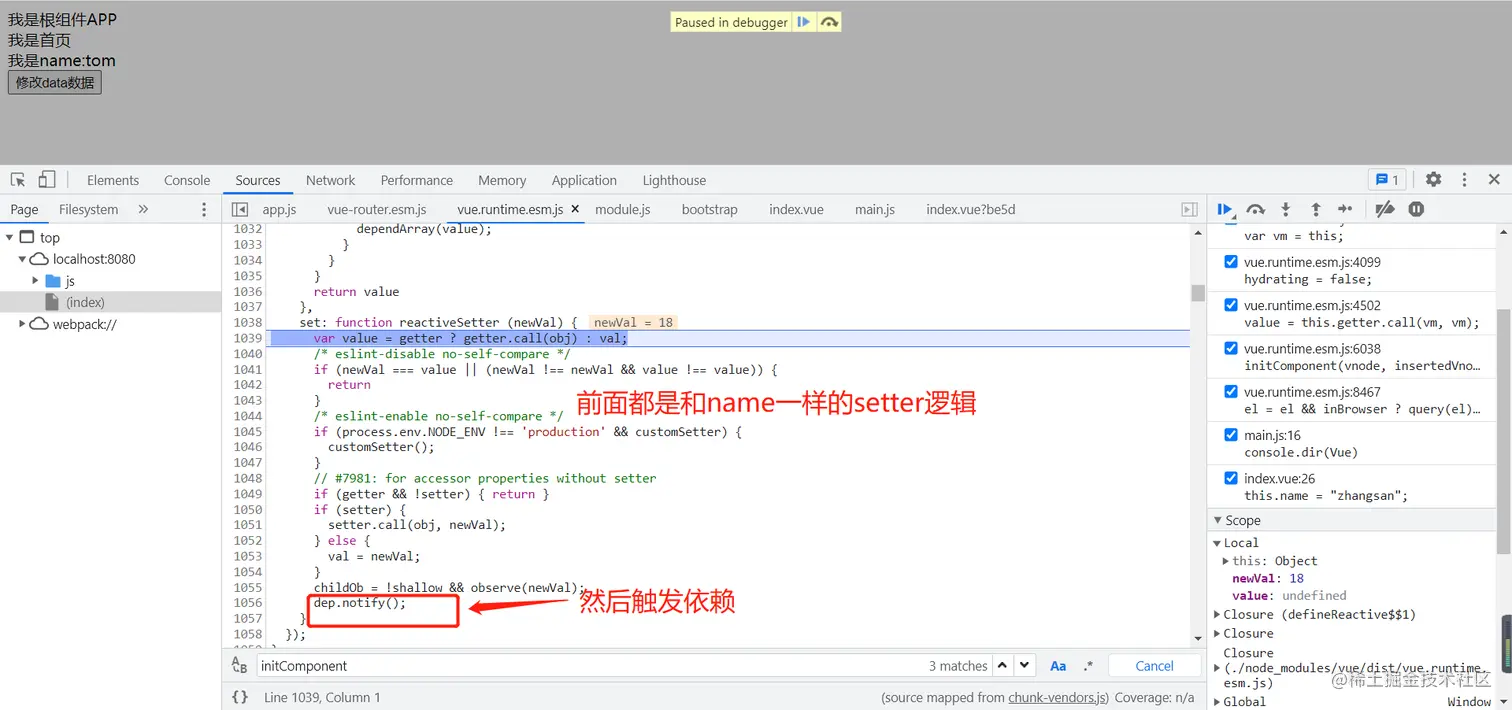Uncheck breakpoint vue.runtime.esm.js:4502
Viewport: 1512px width, 710px height.
pos(1231,305)
